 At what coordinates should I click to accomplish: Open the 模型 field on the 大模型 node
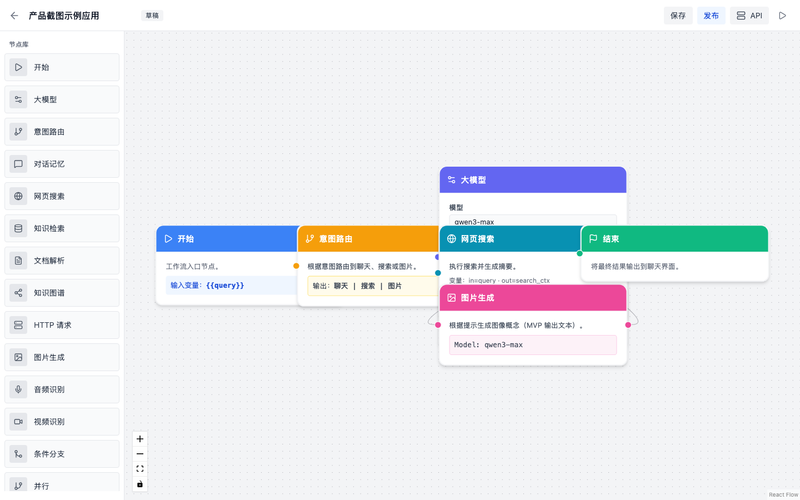point(532,222)
